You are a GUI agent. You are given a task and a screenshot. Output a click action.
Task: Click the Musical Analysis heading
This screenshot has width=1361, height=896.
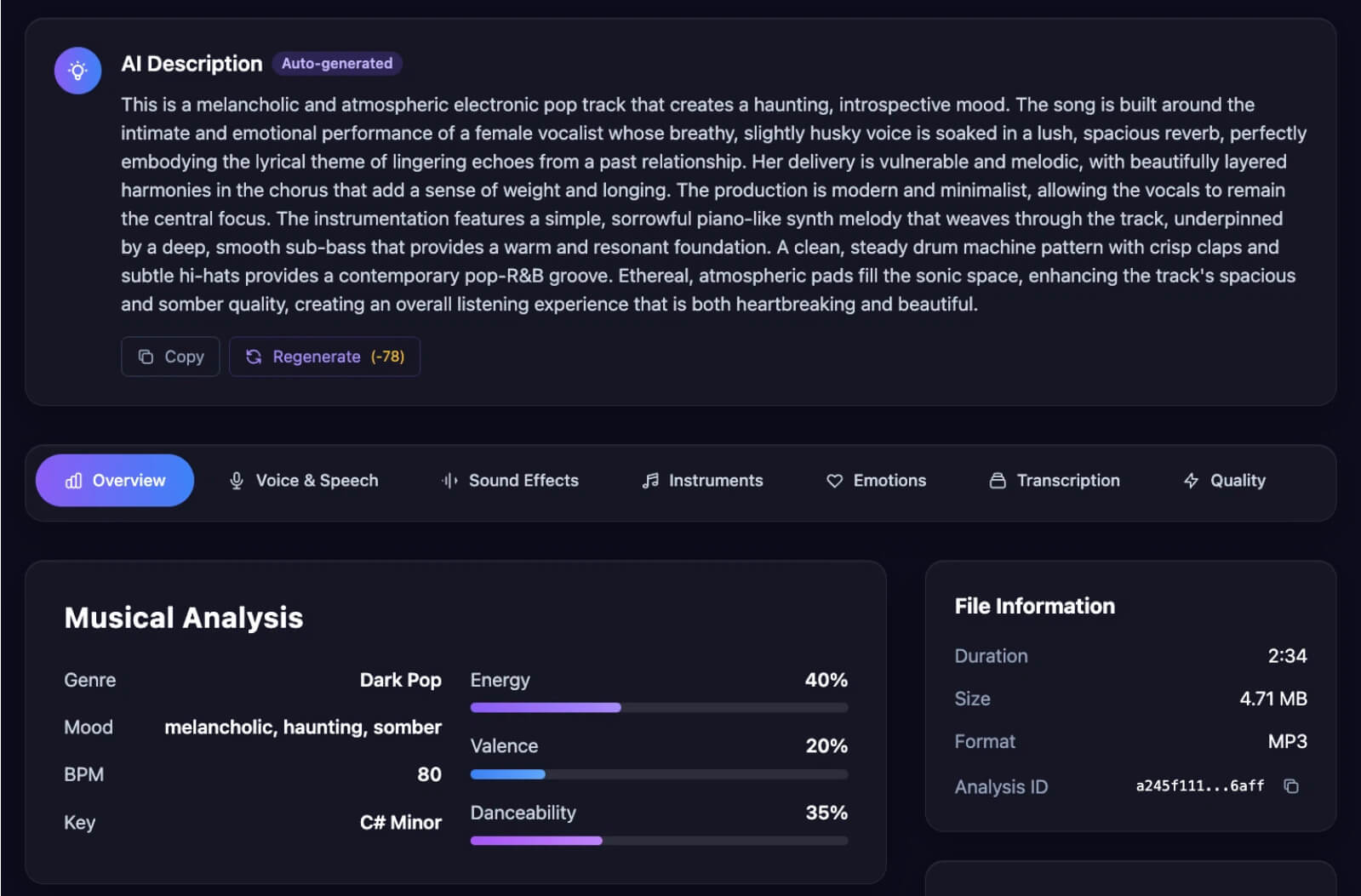click(184, 618)
